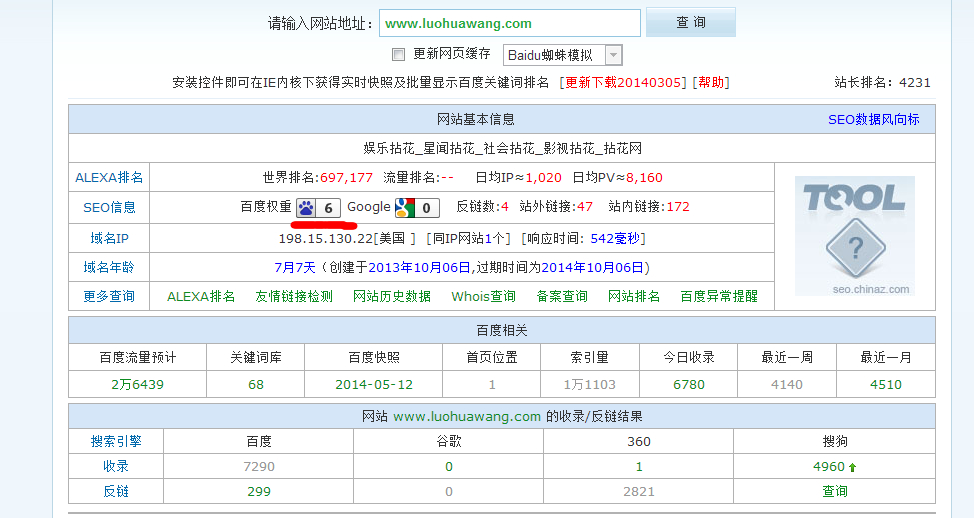Open the 备案查询 link
974x518 pixels.
pyautogui.click(x=562, y=296)
